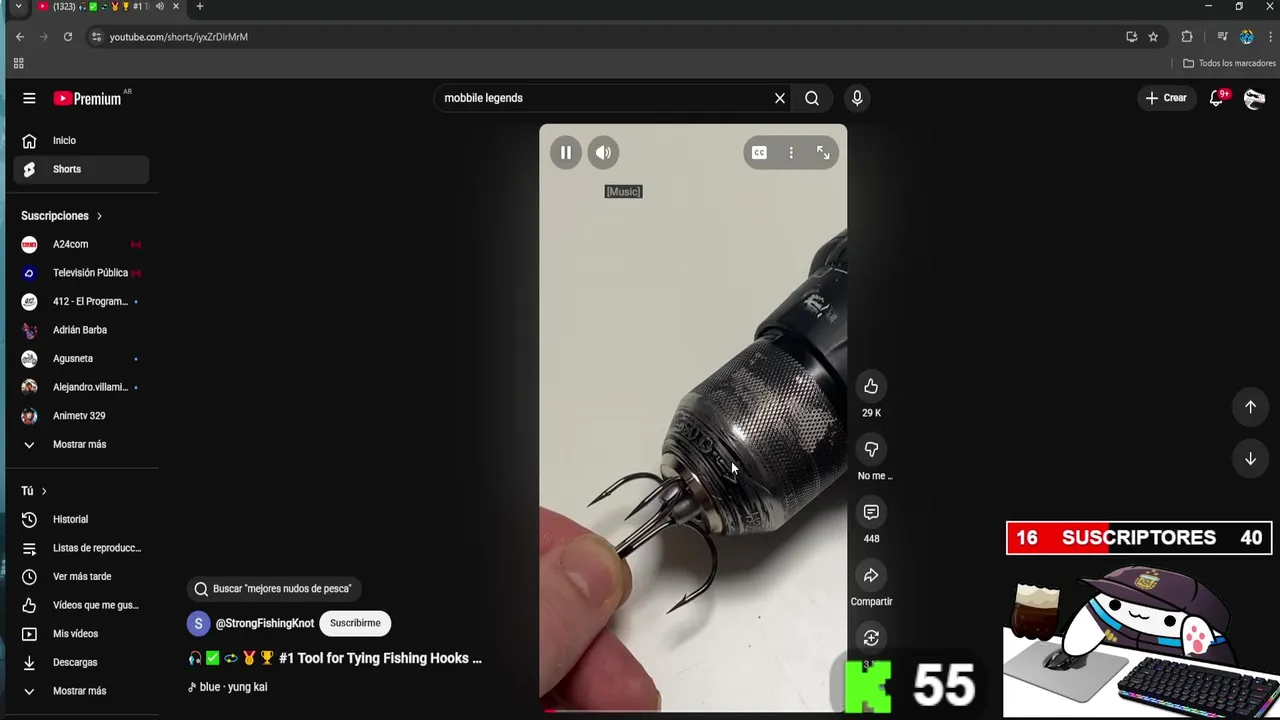The width and height of the screenshot is (1280, 720).
Task: Go to the next Short arrow
Action: coord(1250,459)
